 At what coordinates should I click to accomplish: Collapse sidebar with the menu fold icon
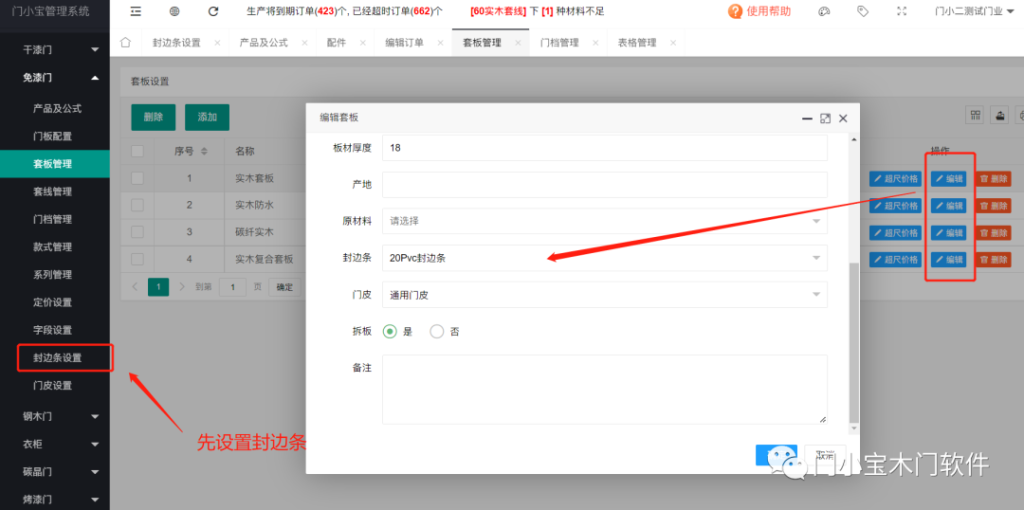(x=136, y=11)
